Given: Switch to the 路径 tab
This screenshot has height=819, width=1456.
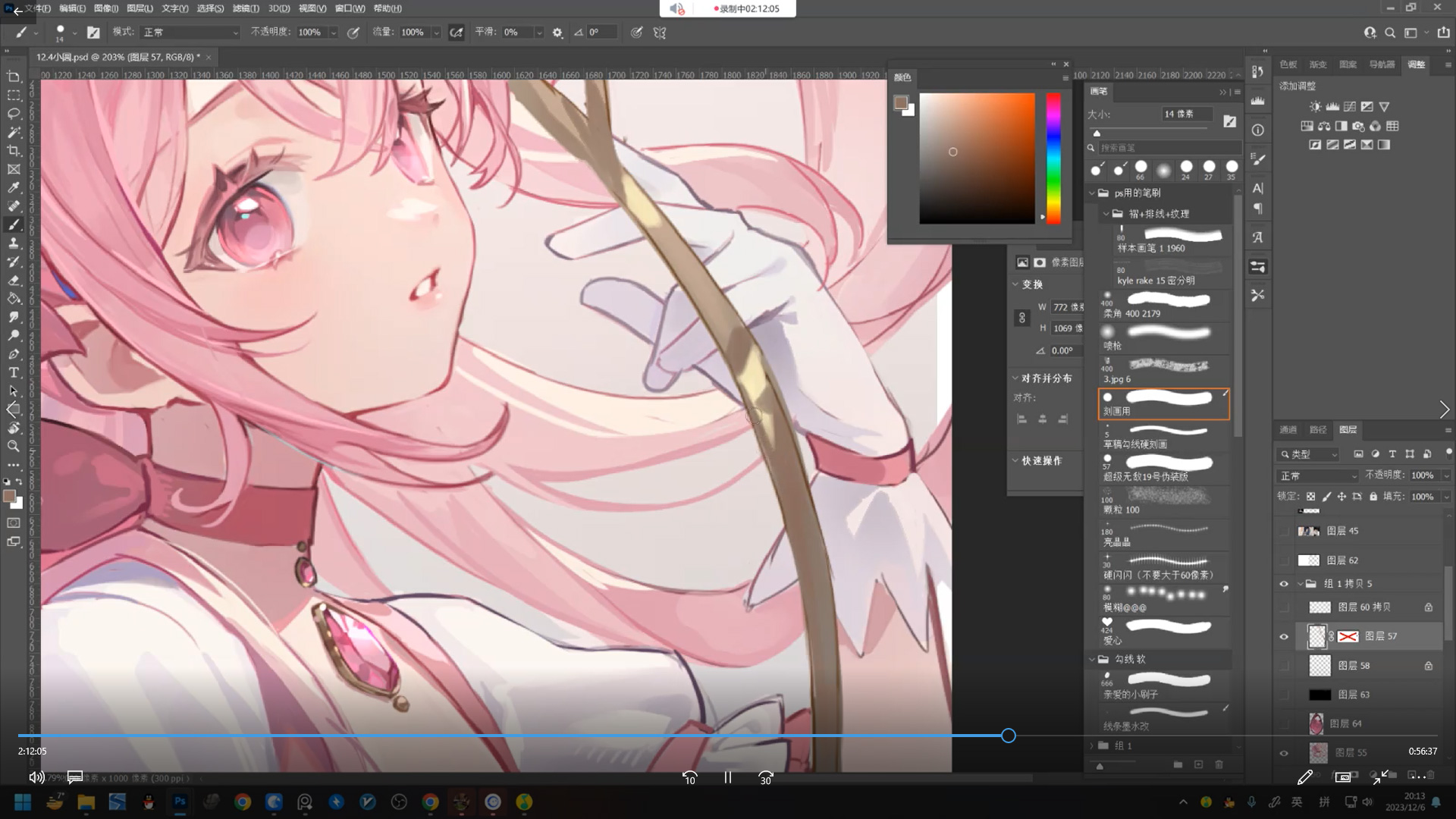Looking at the screenshot, I should pos(1318,430).
